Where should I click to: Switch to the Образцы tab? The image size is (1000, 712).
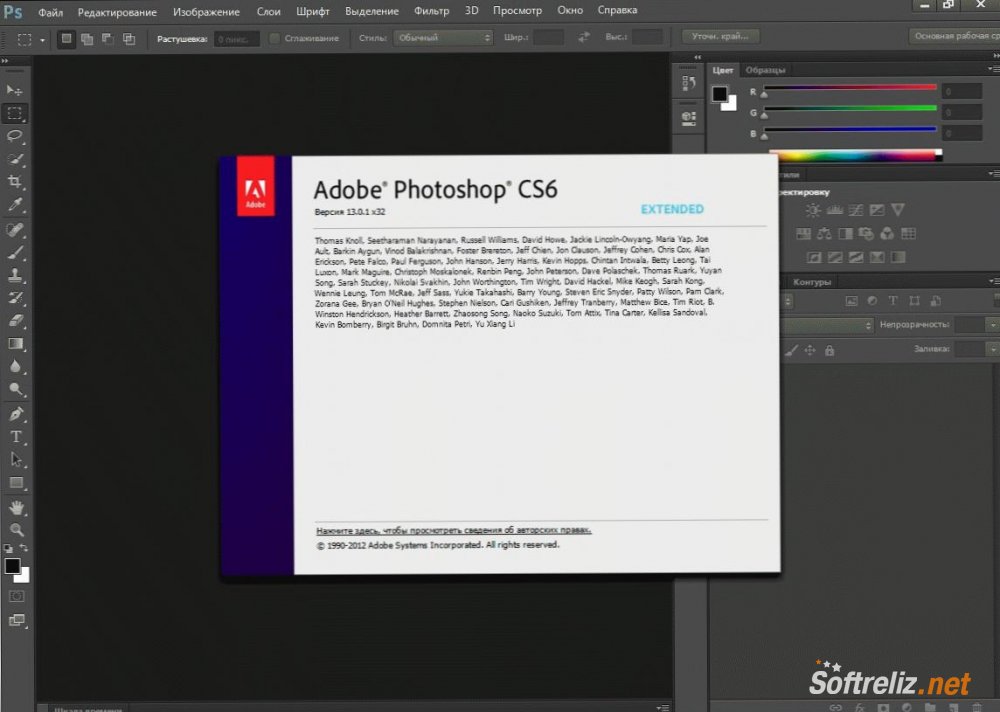[x=765, y=70]
